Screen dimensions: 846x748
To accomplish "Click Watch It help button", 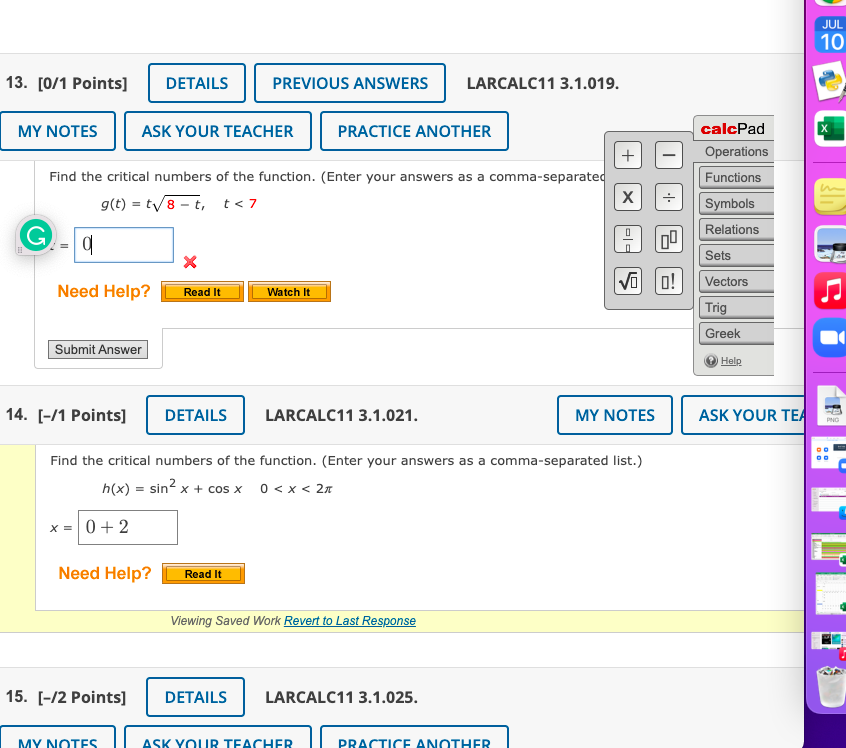I will pos(289,292).
